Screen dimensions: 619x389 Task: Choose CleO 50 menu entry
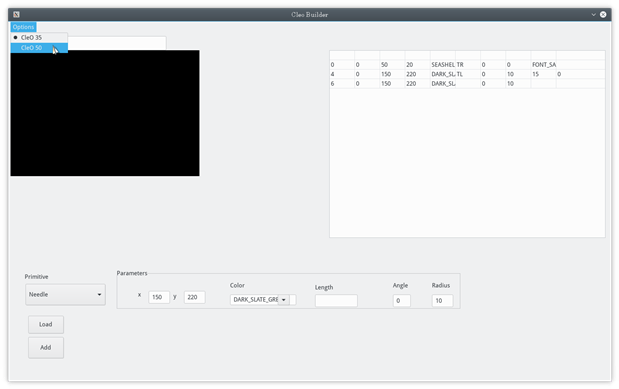point(39,48)
